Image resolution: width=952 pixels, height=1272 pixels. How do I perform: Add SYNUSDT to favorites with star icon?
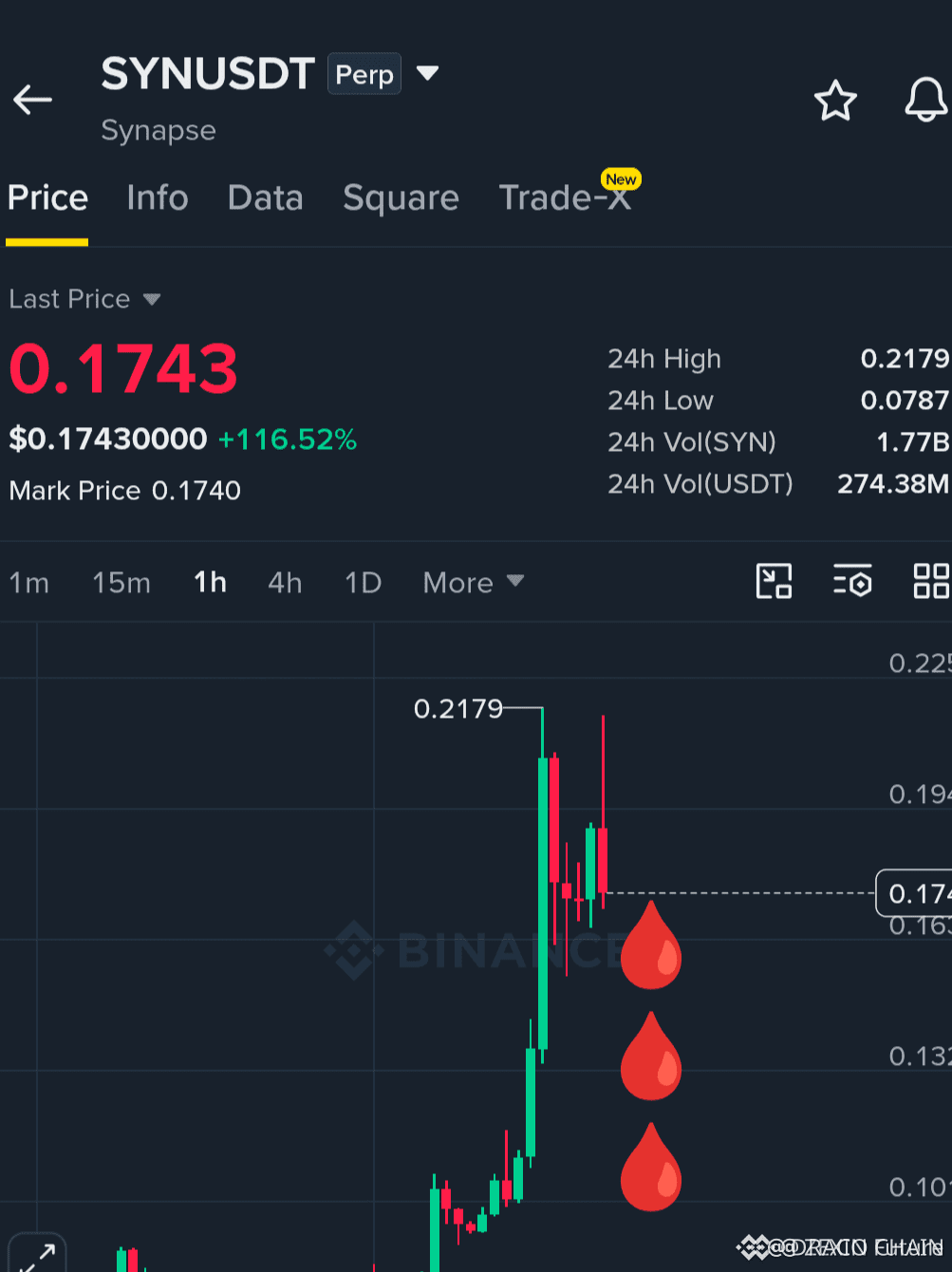tap(835, 101)
